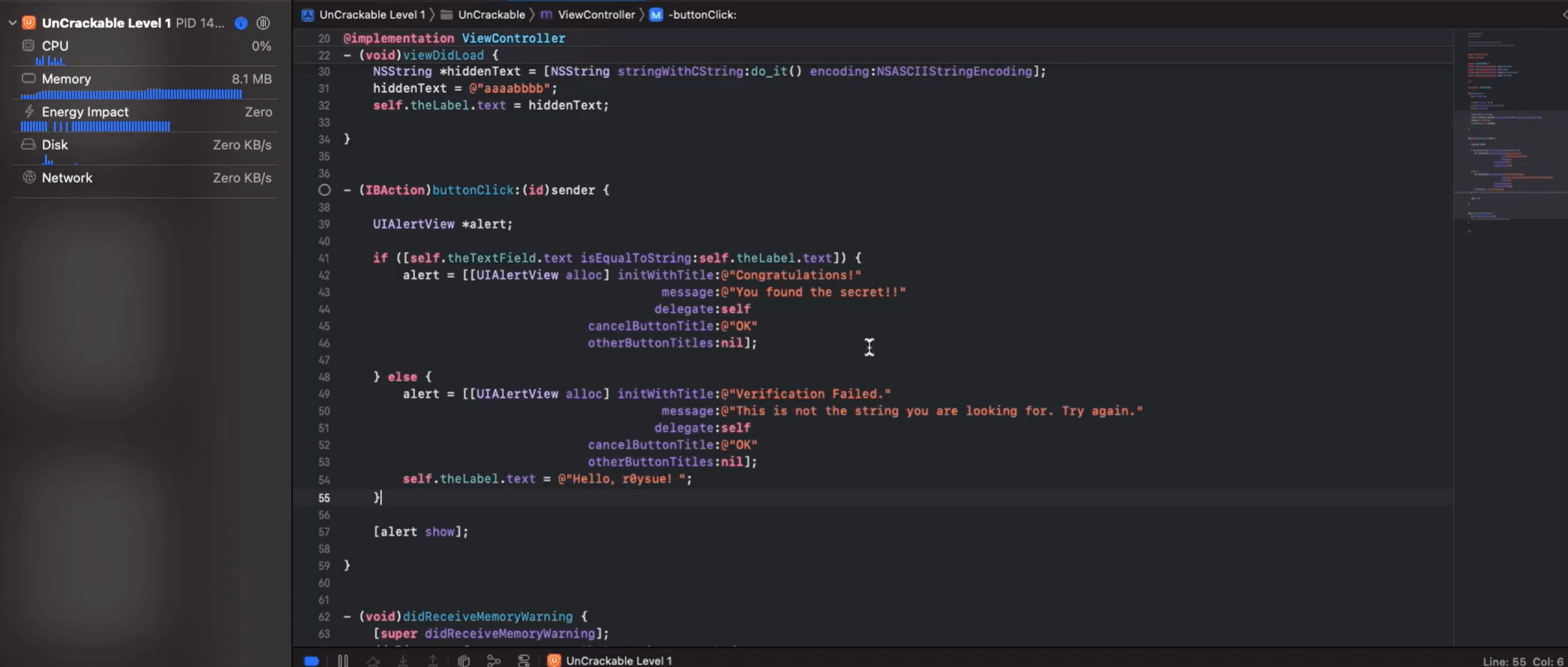Click [alert show] statement on line 57
Image resolution: width=1568 pixels, height=667 pixels.
coord(421,532)
